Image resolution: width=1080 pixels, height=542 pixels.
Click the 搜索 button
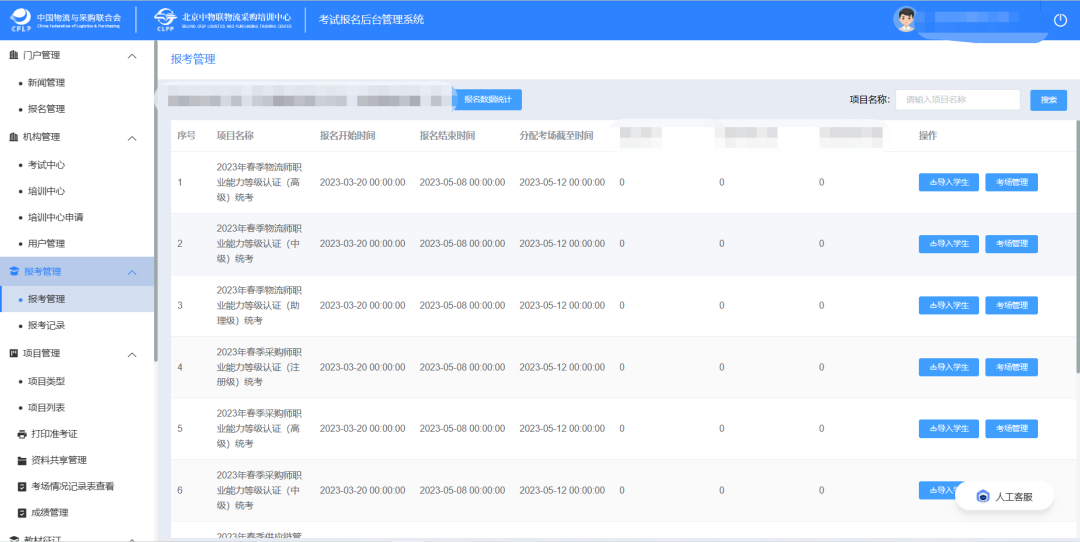click(1048, 100)
